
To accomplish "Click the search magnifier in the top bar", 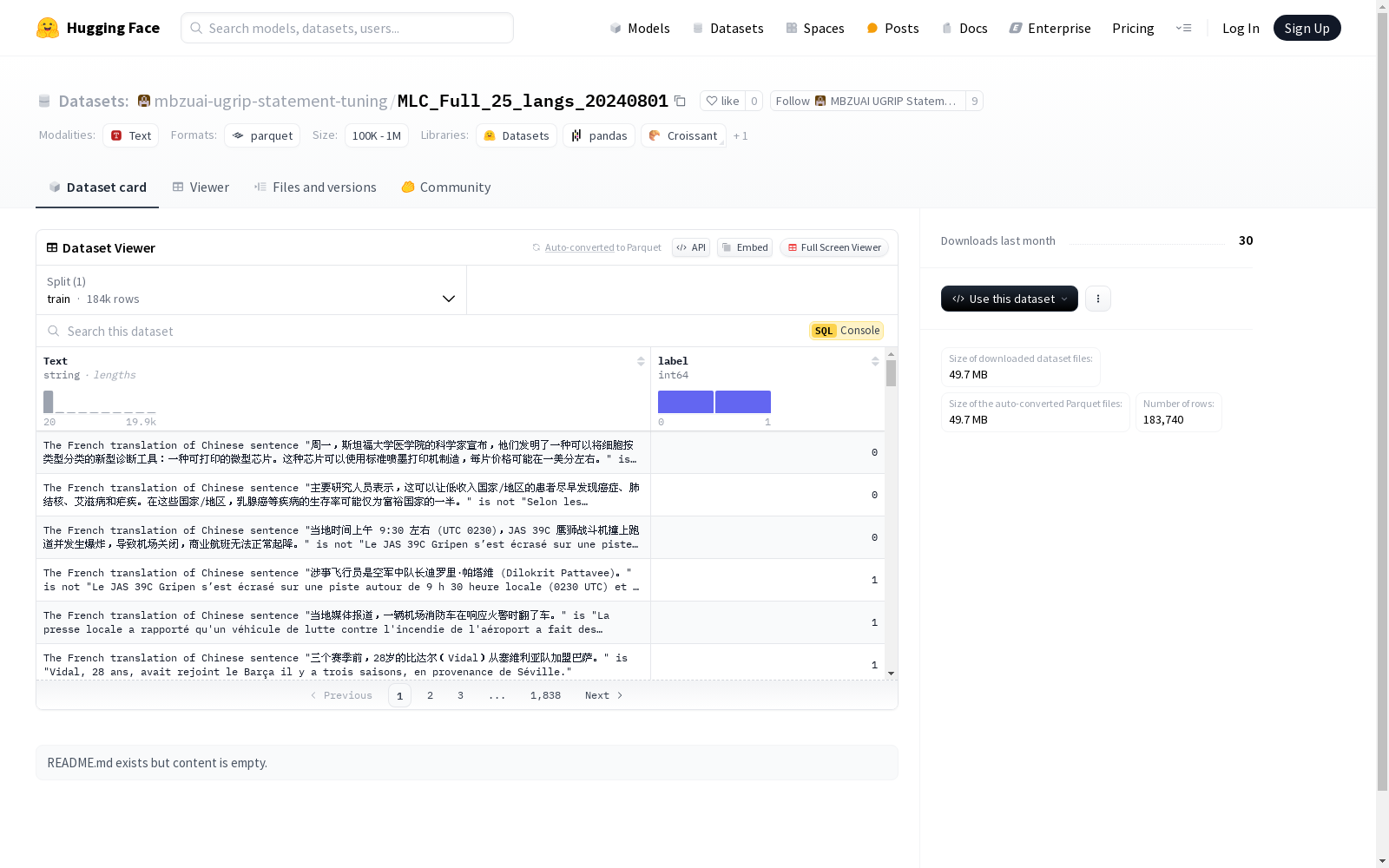I will (x=196, y=28).
